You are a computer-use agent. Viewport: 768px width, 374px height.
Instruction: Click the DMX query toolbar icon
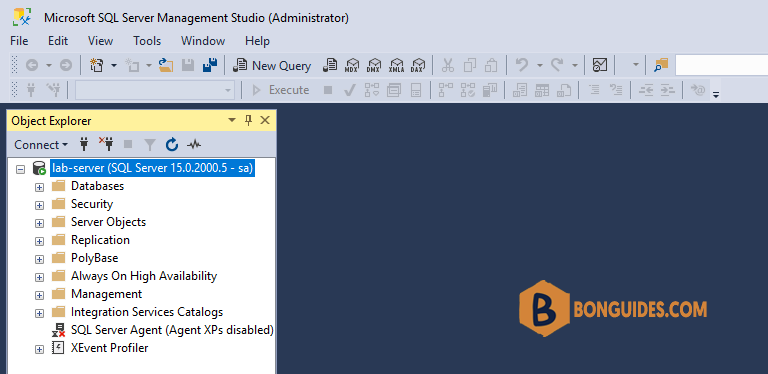coord(374,65)
